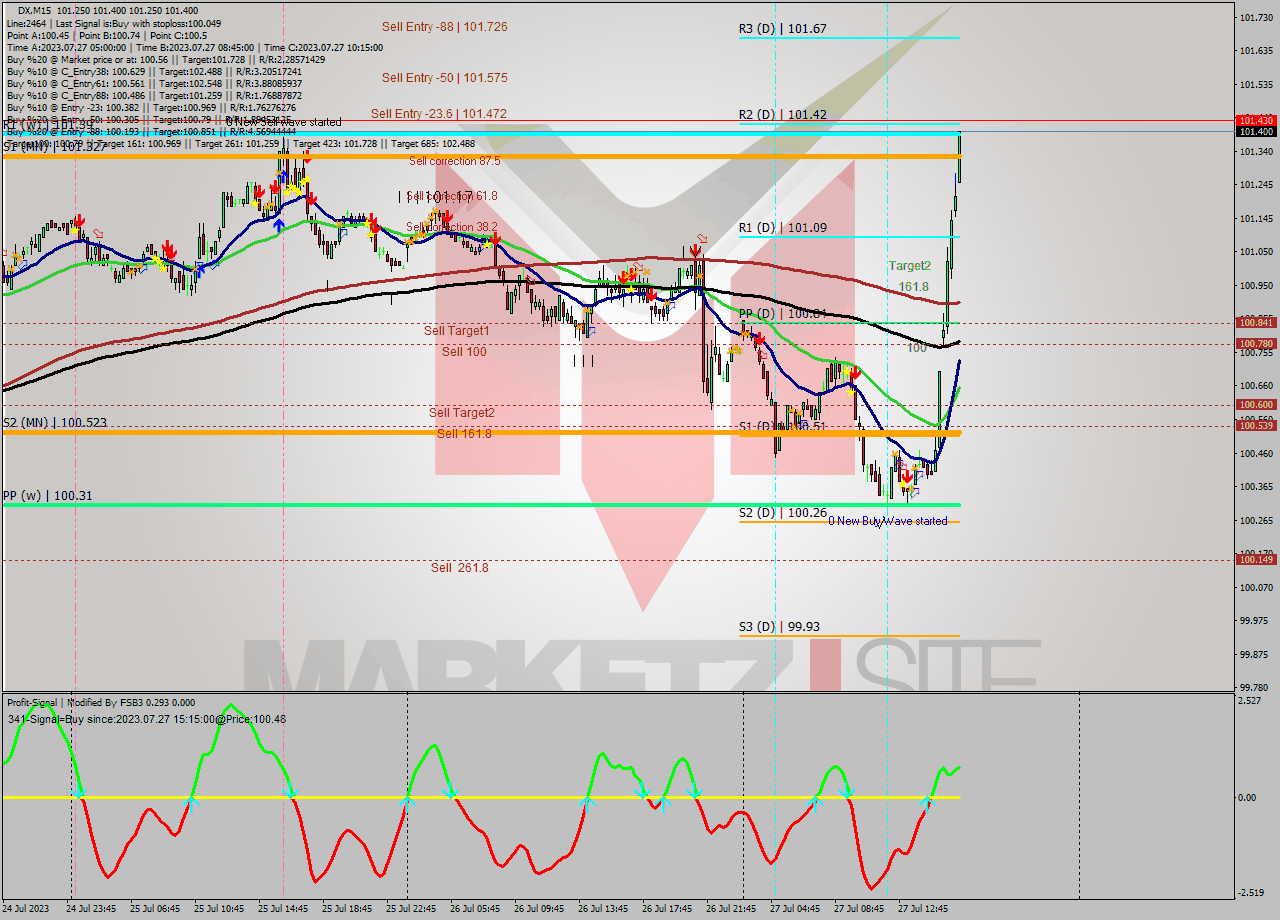The height and width of the screenshot is (920, 1280).
Task: Click the 'Sell 100' level label
Action: [464, 352]
